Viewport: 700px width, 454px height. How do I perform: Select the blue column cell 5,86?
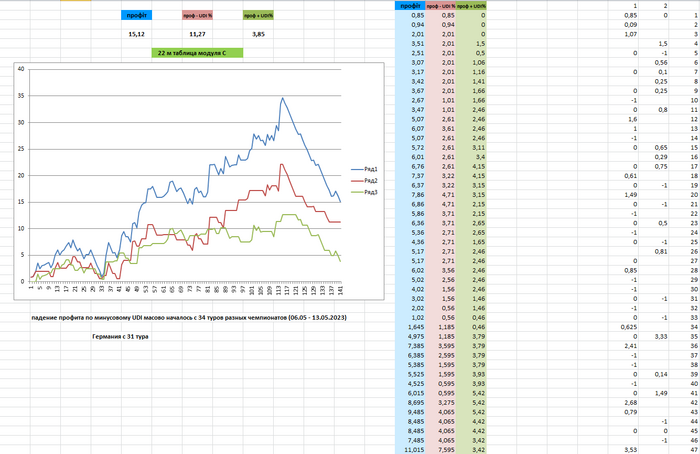point(410,213)
